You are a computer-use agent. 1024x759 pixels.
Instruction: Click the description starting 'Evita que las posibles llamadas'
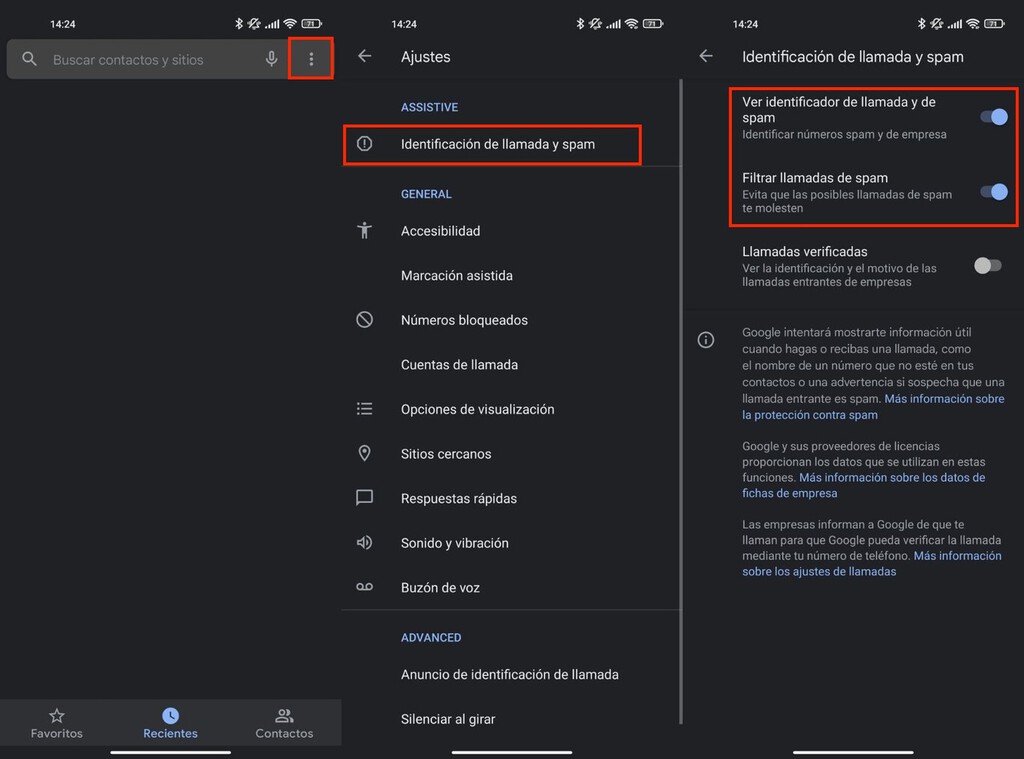pyautogui.click(x=847, y=201)
